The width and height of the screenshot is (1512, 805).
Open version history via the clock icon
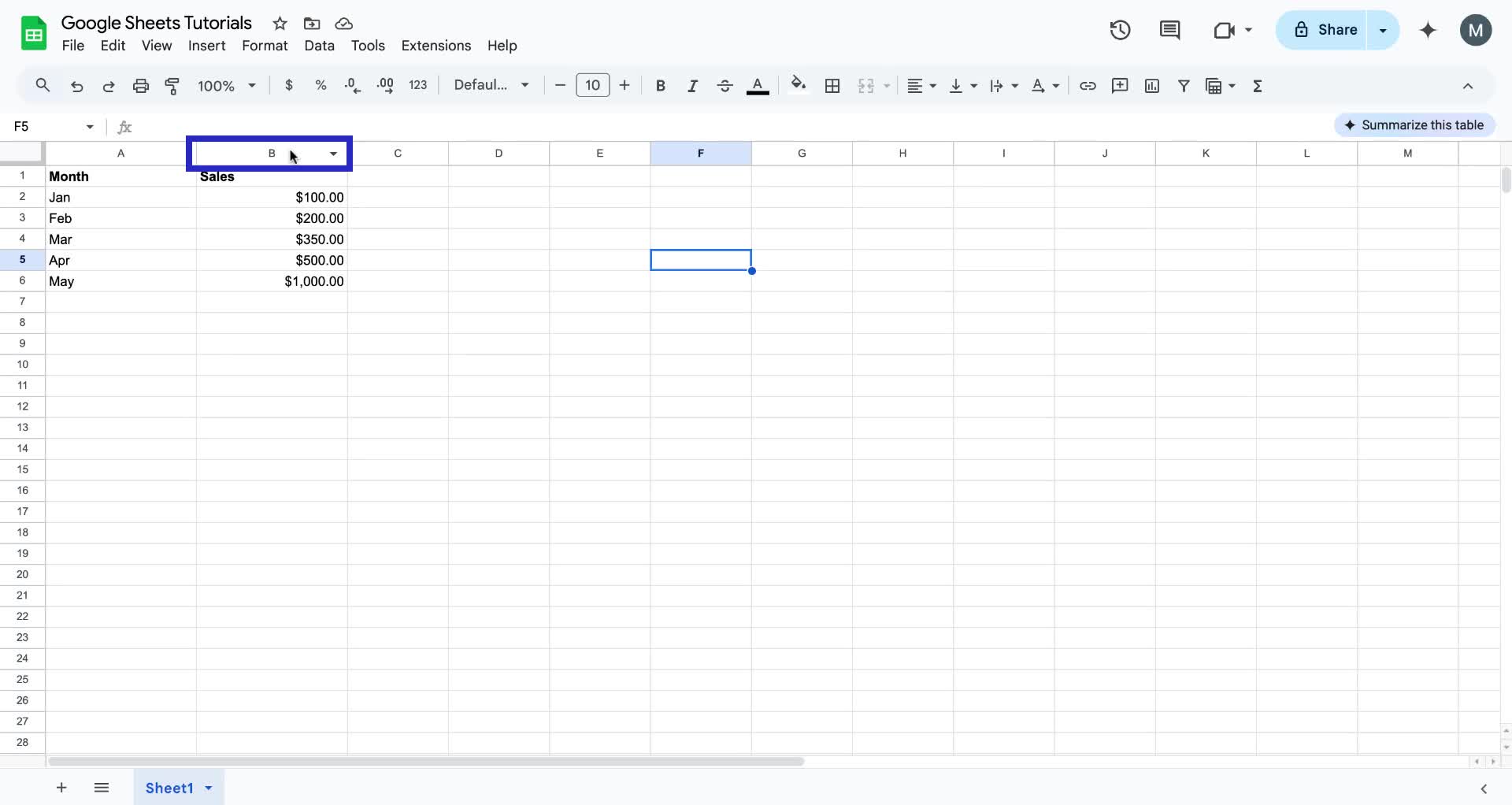coord(1119,30)
